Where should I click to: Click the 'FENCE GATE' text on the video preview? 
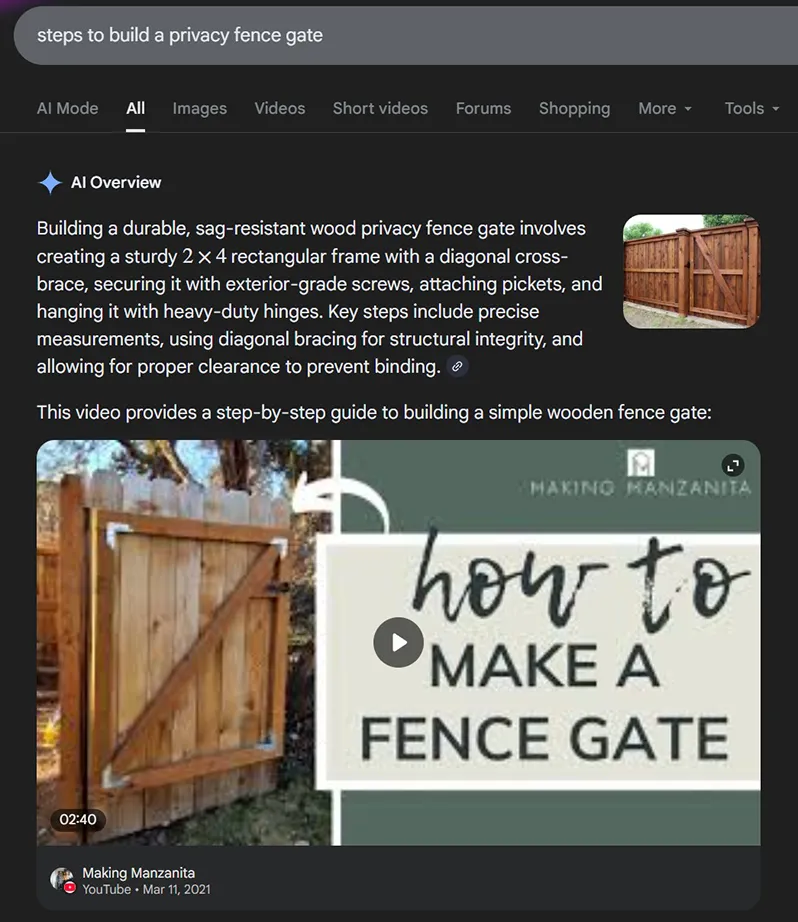[544, 740]
